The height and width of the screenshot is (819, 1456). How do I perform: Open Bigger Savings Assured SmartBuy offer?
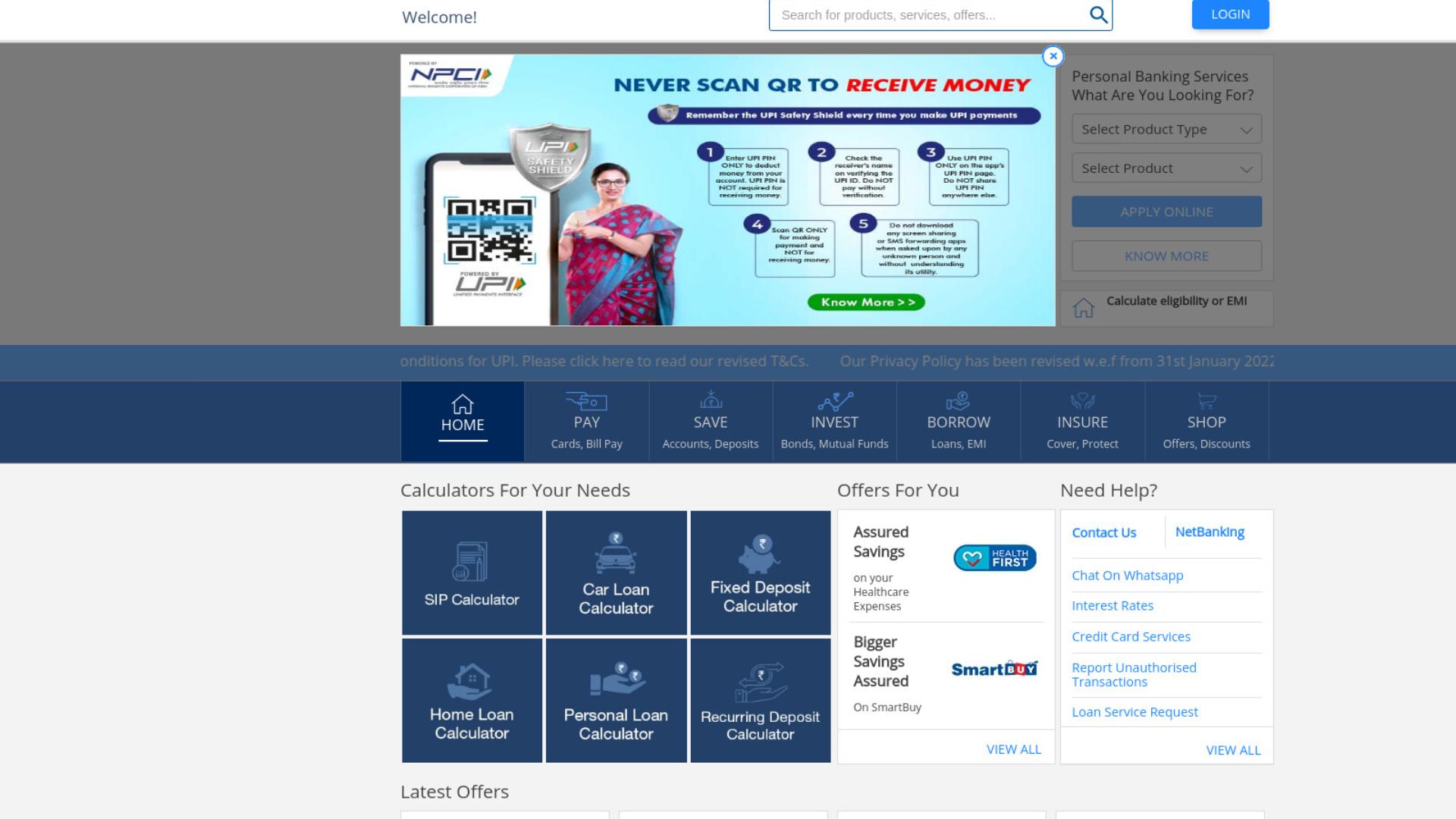946,676
